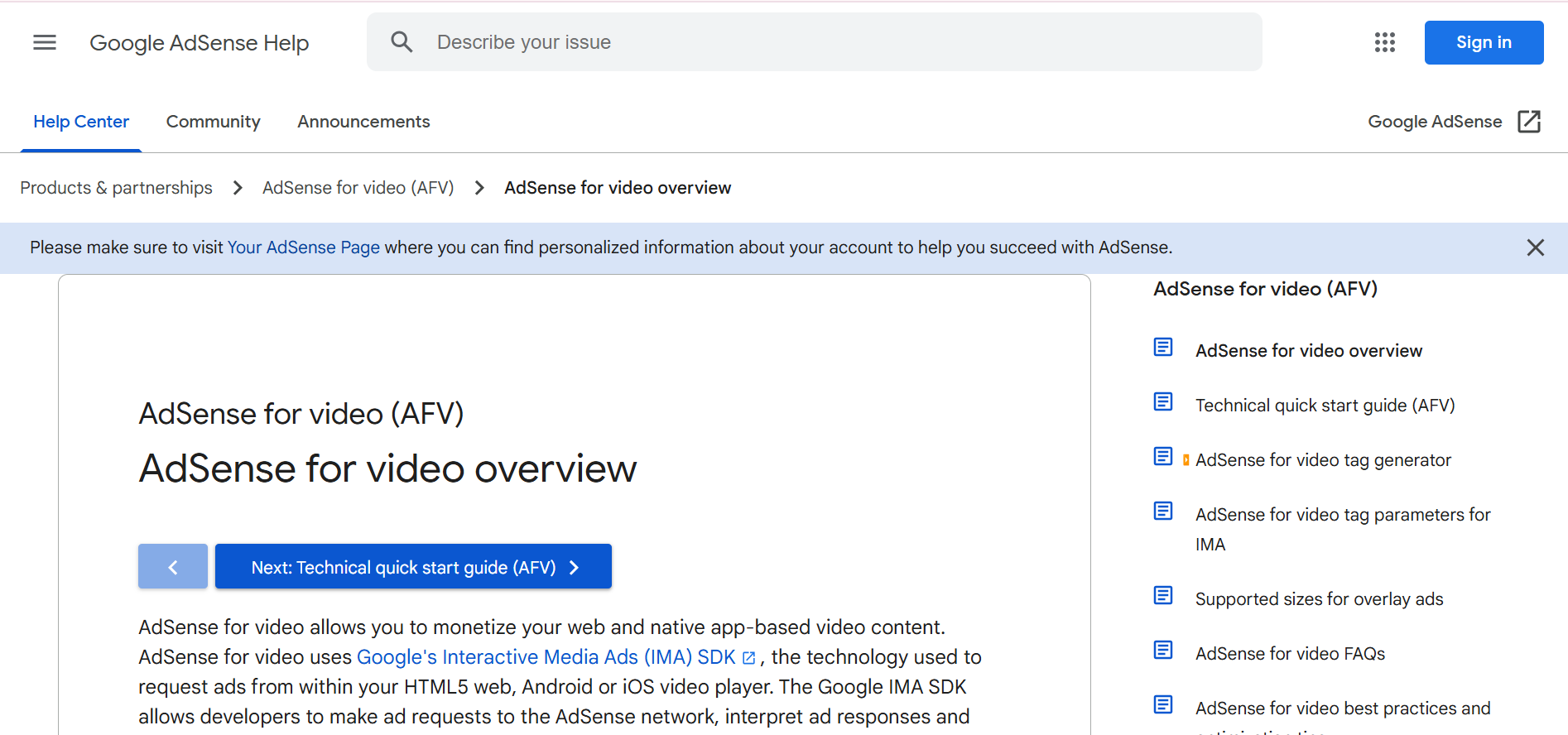Dismiss the banner with the X icon

coord(1536,247)
